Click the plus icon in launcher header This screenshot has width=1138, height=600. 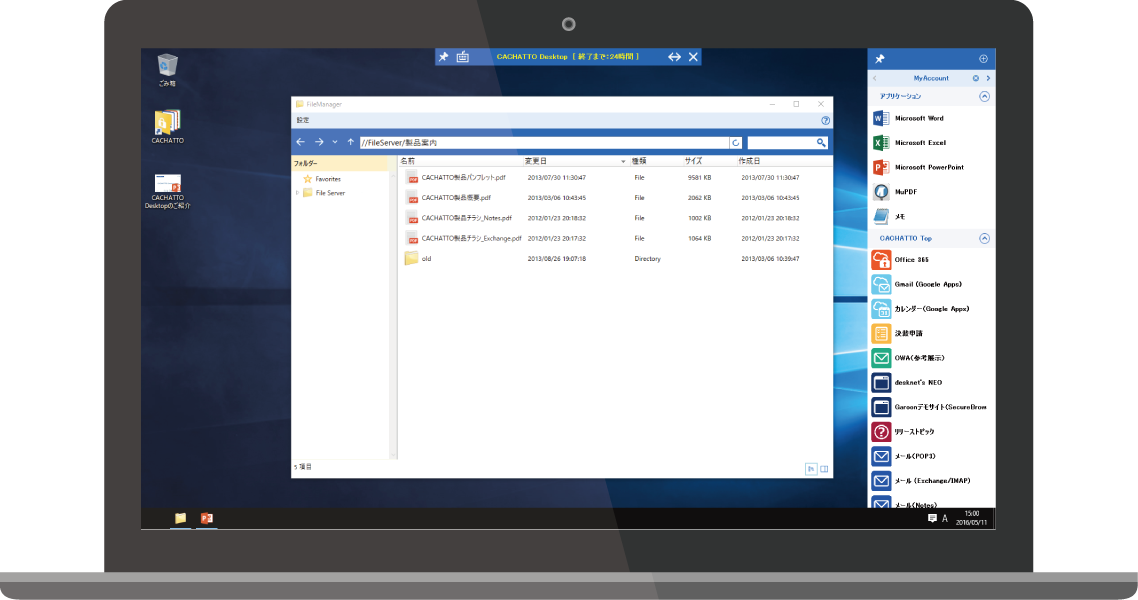click(983, 59)
